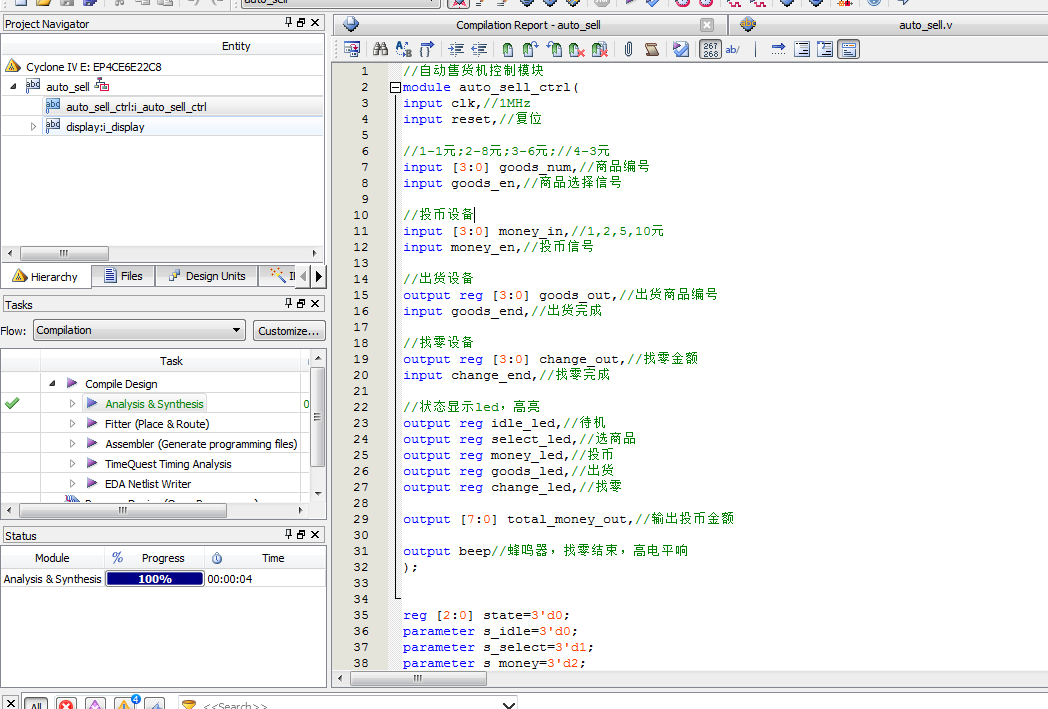Expand Analysis & Synthesis task node
This screenshot has width=1048, height=709.
(x=72, y=404)
